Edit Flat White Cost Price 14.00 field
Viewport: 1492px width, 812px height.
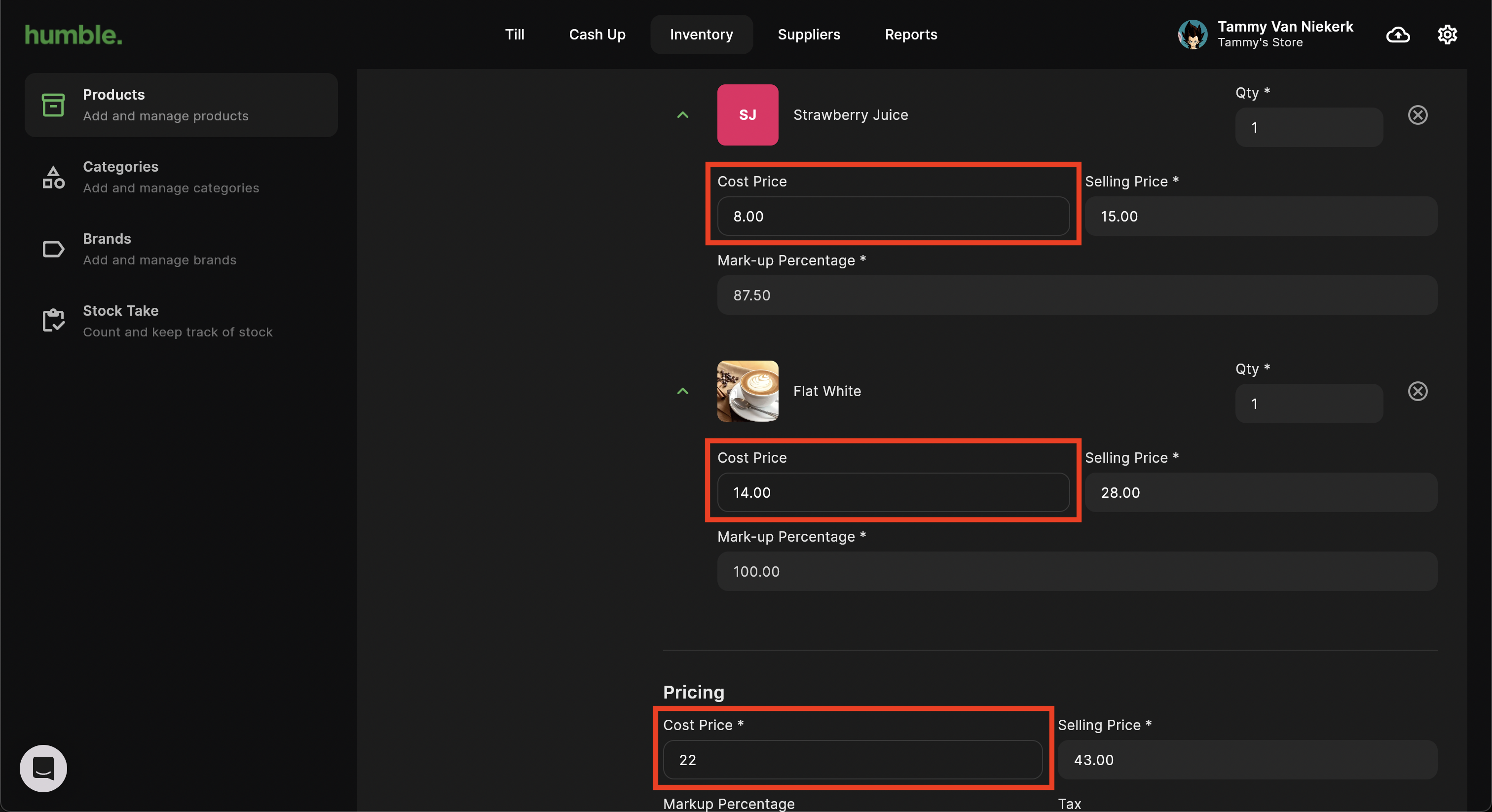[x=893, y=492]
